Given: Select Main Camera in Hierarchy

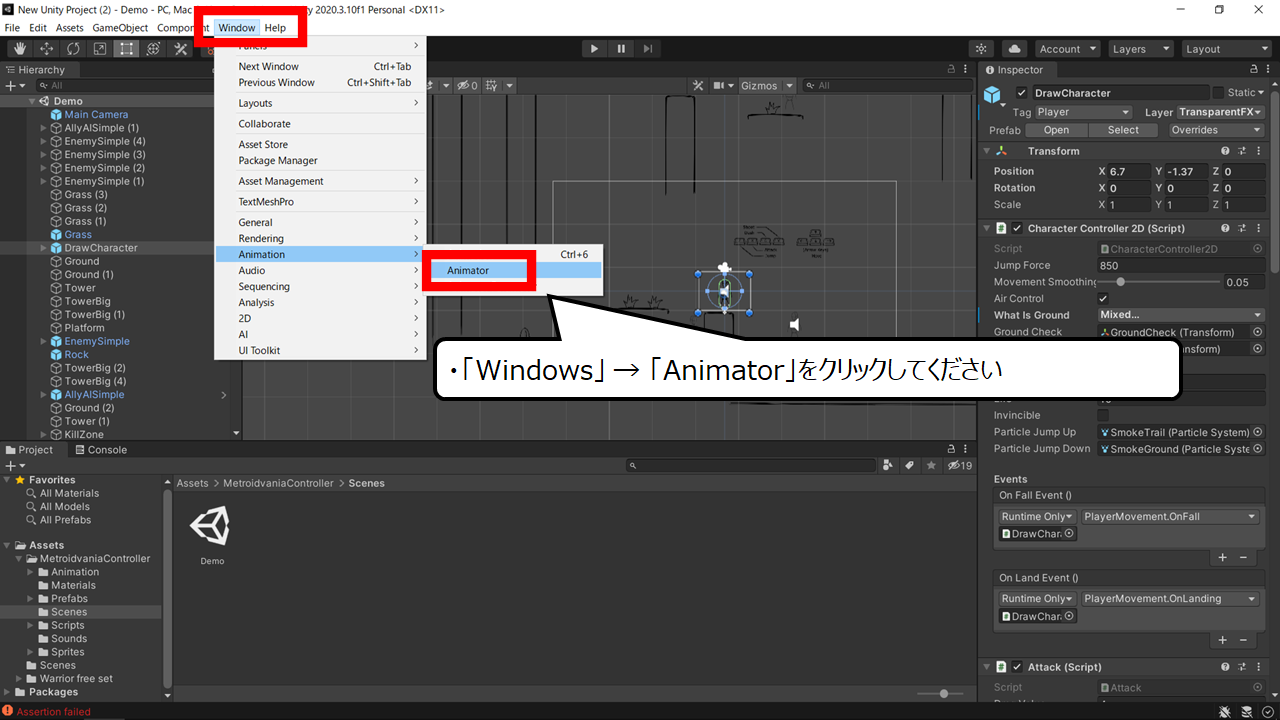Looking at the screenshot, I should coord(96,115).
